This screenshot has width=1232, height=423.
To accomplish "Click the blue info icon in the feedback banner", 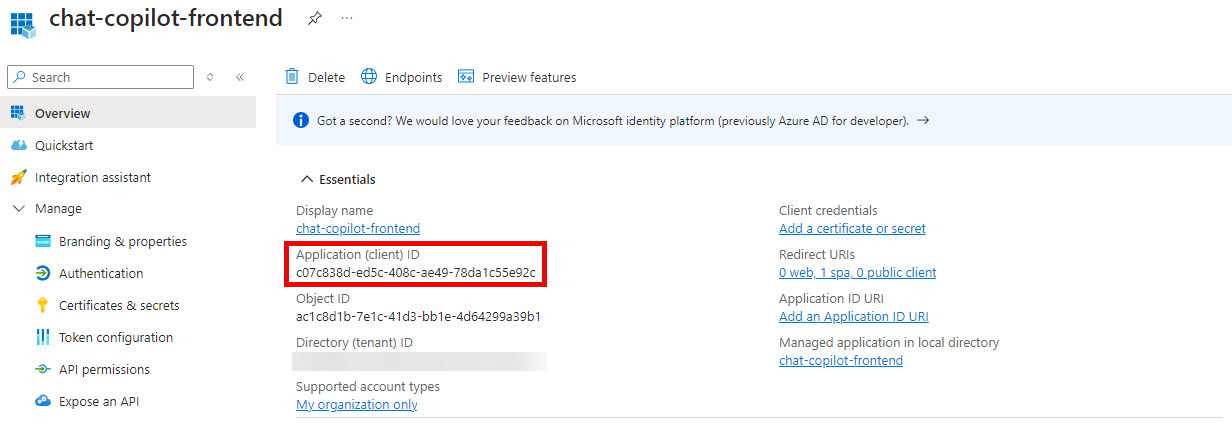I will pos(300,120).
